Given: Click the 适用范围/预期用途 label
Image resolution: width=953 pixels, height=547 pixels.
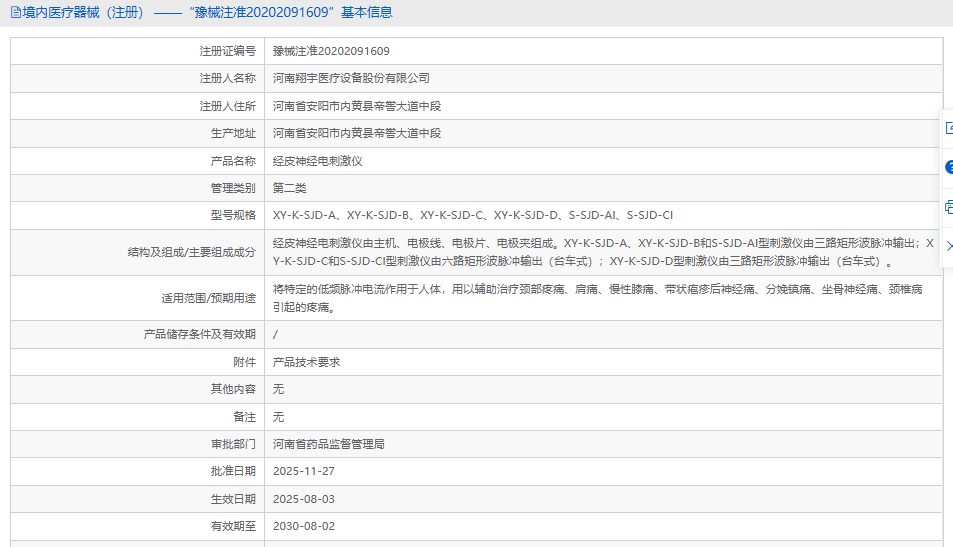Looking at the screenshot, I should 208,298.
